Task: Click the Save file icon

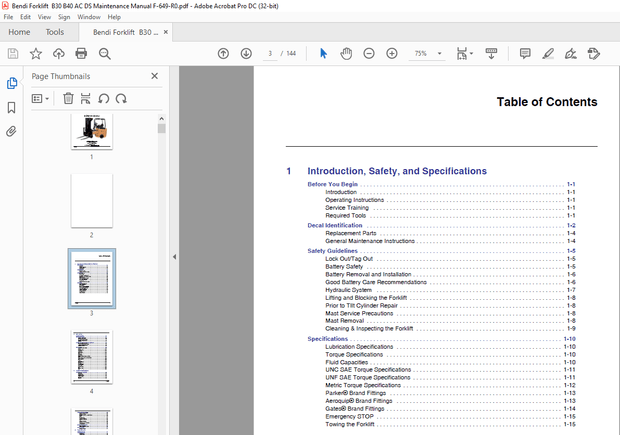Action: coord(13,53)
